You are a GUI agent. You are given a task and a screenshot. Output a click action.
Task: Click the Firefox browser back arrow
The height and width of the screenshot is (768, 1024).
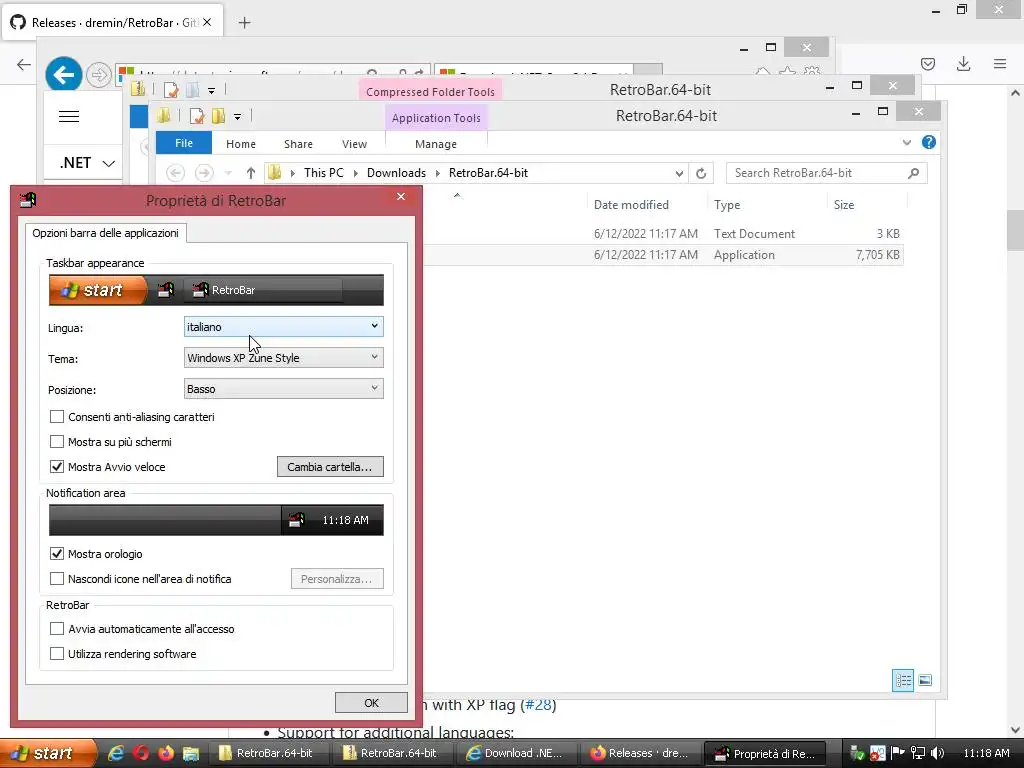(24, 64)
